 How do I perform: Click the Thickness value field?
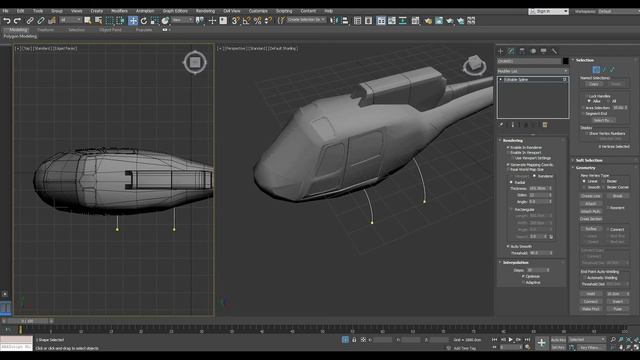[538, 189]
